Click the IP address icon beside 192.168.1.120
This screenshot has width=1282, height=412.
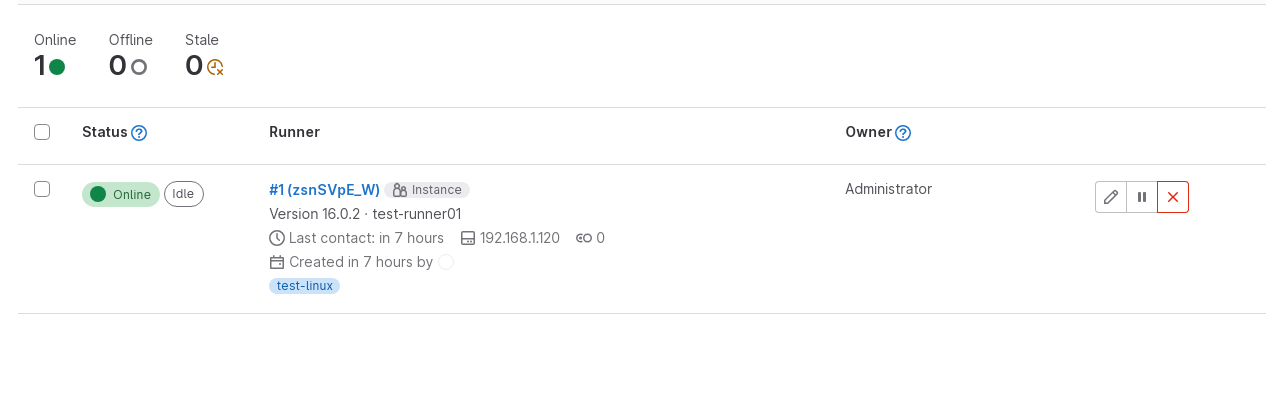(x=468, y=238)
